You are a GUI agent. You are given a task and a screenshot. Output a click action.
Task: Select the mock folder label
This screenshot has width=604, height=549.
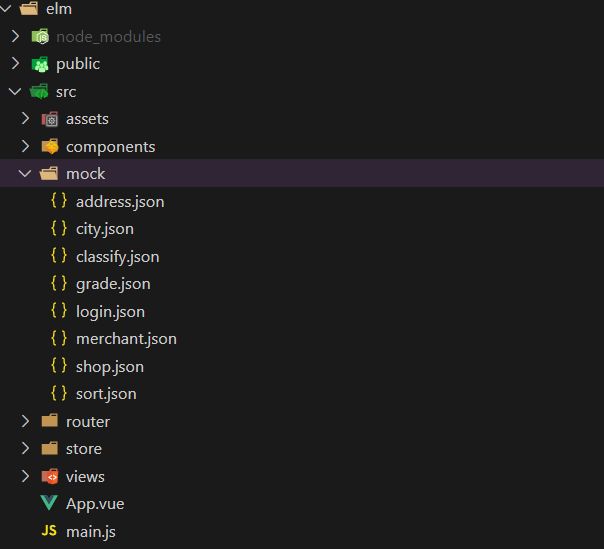tap(86, 174)
